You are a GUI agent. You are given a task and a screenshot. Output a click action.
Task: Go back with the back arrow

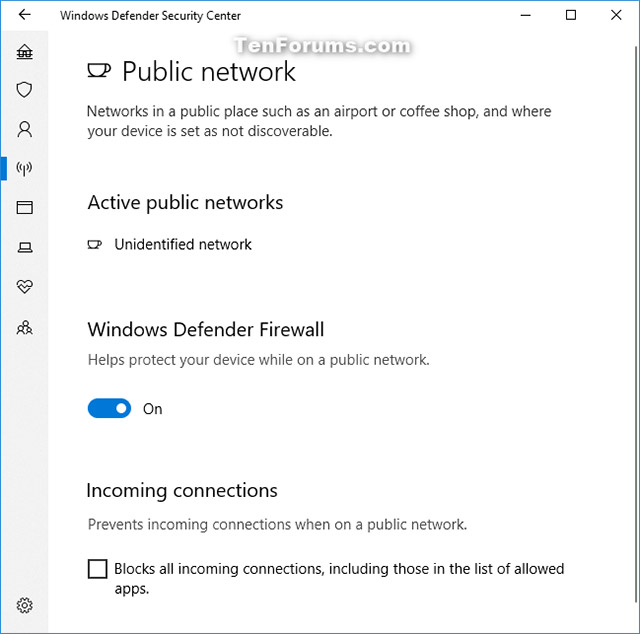(24, 15)
